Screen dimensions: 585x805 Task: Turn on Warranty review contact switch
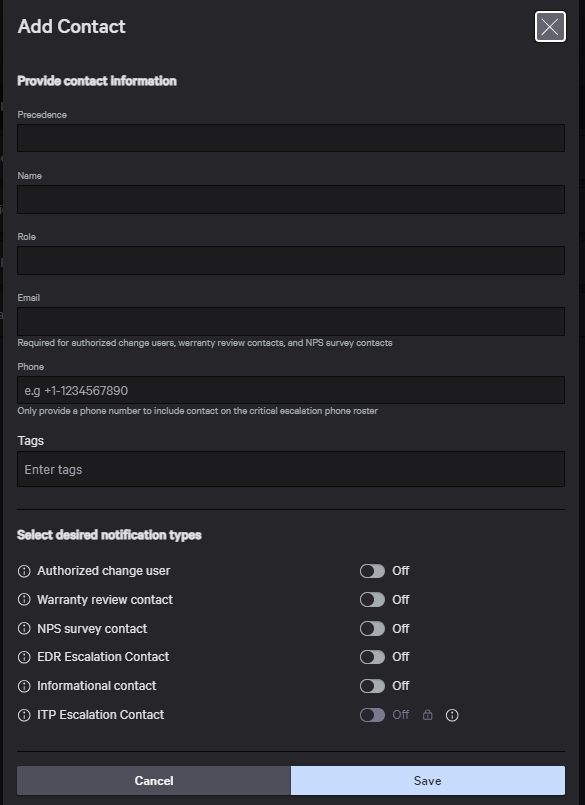coord(372,600)
